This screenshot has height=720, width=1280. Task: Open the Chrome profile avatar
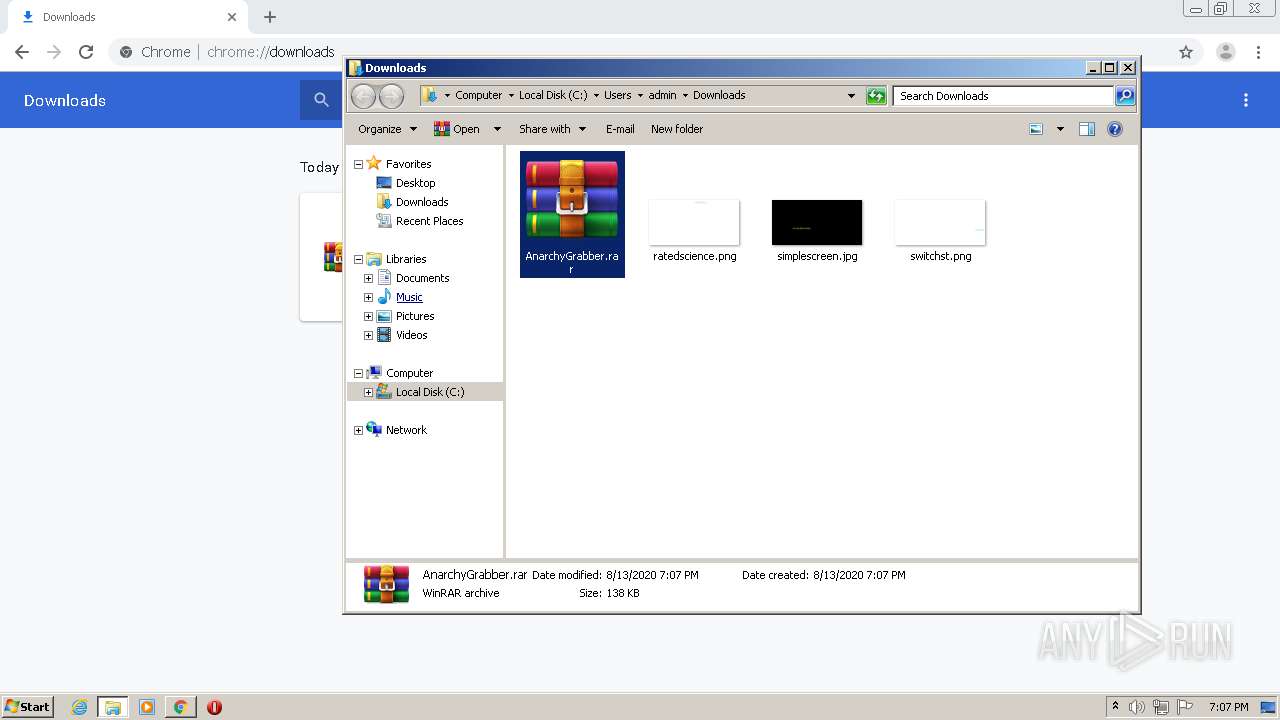(1226, 52)
